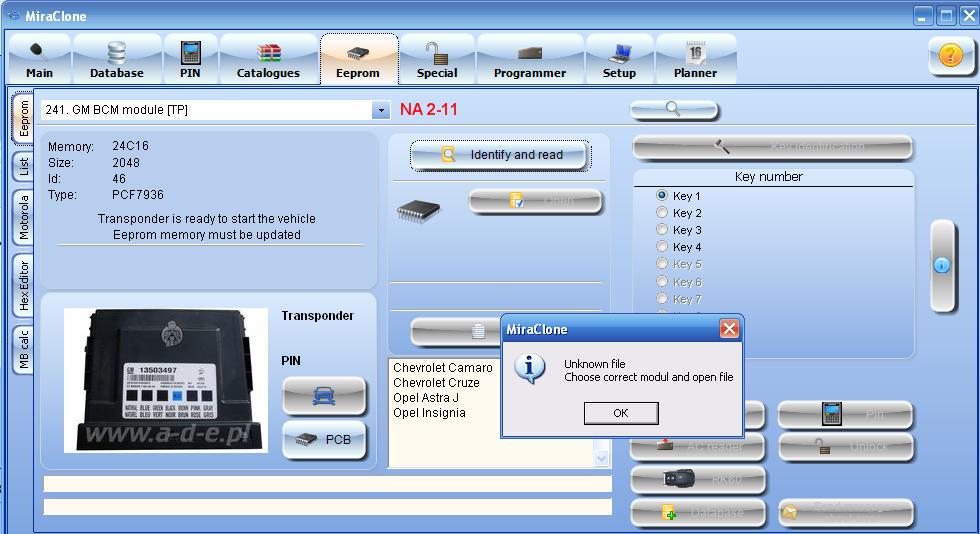Close the MiraClone Unknown file dialog
Image resolution: width=980 pixels, height=534 pixels.
[x=729, y=329]
